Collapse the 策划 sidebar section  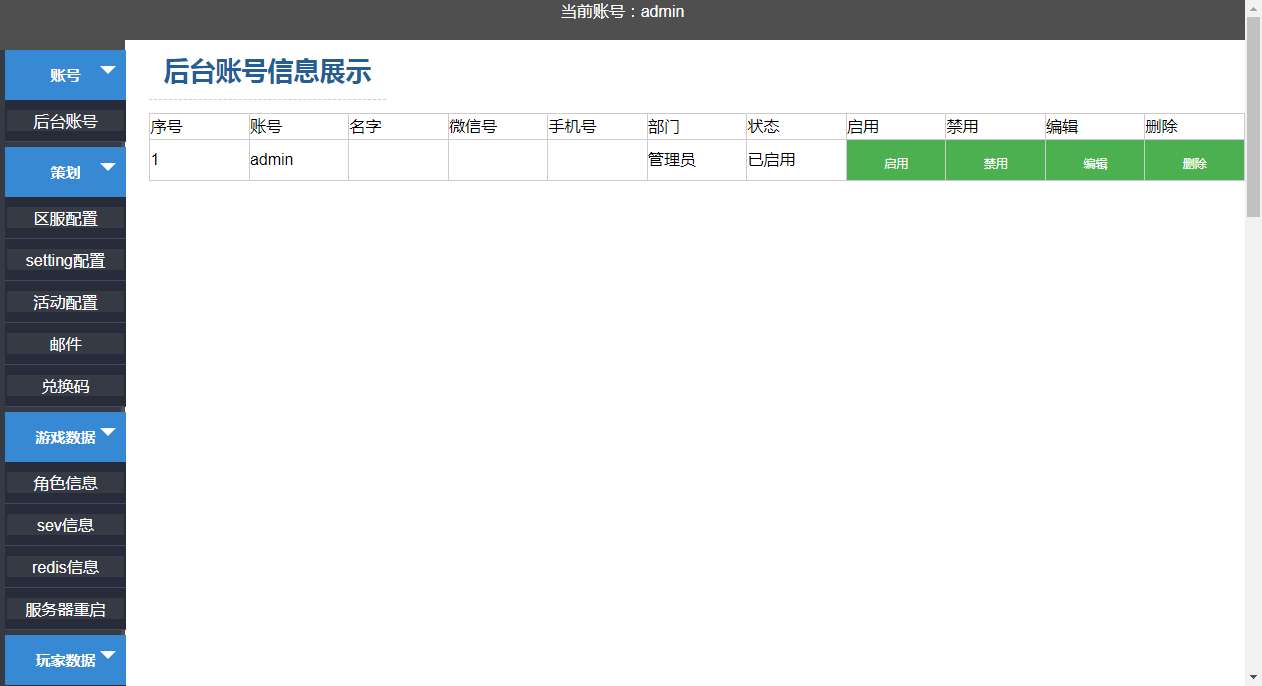(x=64, y=171)
